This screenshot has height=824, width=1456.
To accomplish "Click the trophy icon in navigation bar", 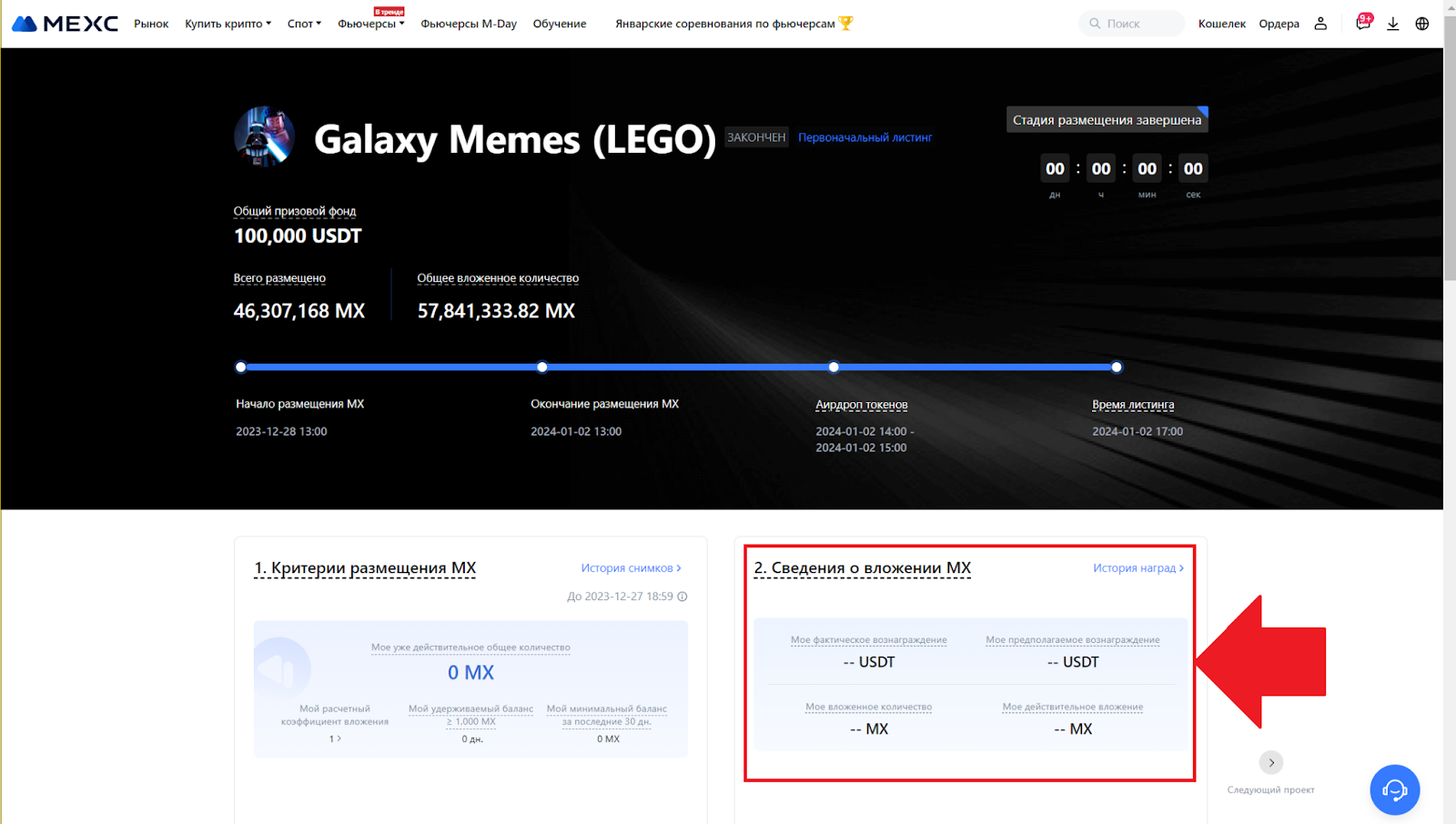I will [x=846, y=24].
